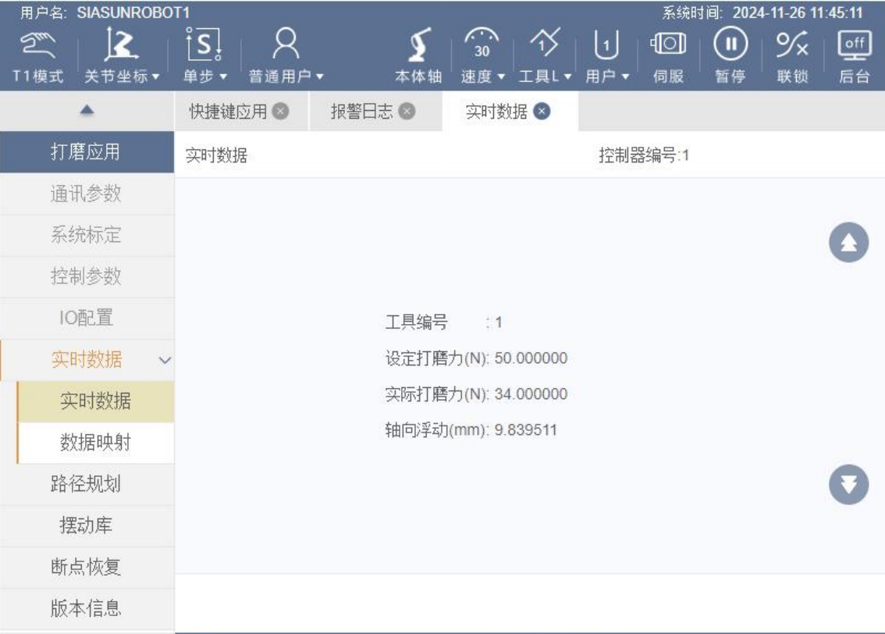Open the 普通用户 user level dropdown

[286, 58]
